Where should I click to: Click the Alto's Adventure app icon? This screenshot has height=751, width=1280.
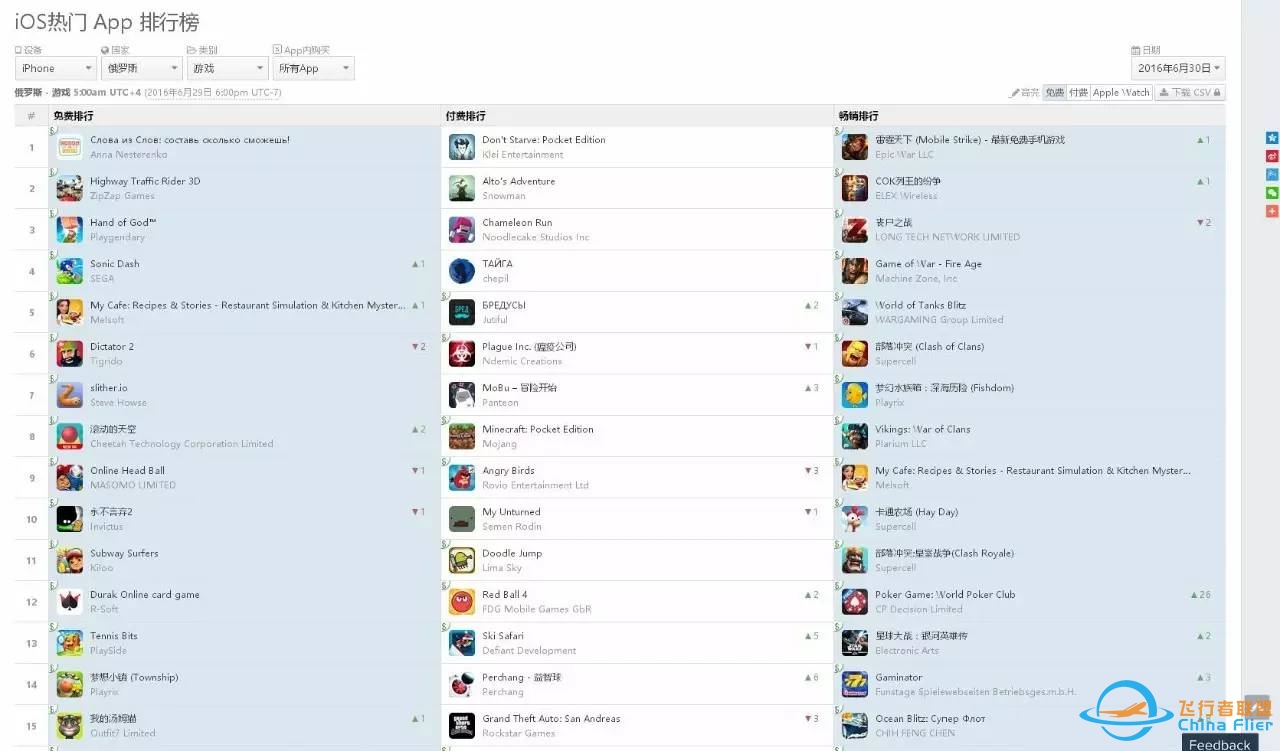462,188
